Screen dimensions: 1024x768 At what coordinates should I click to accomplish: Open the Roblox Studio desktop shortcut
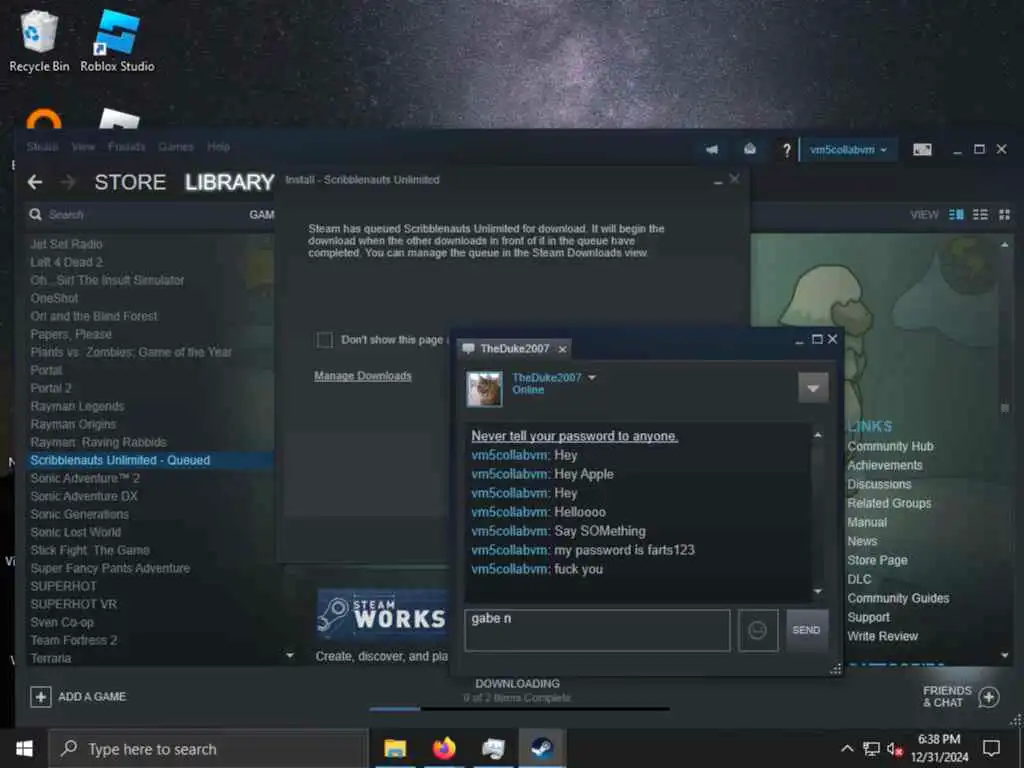[x=117, y=40]
